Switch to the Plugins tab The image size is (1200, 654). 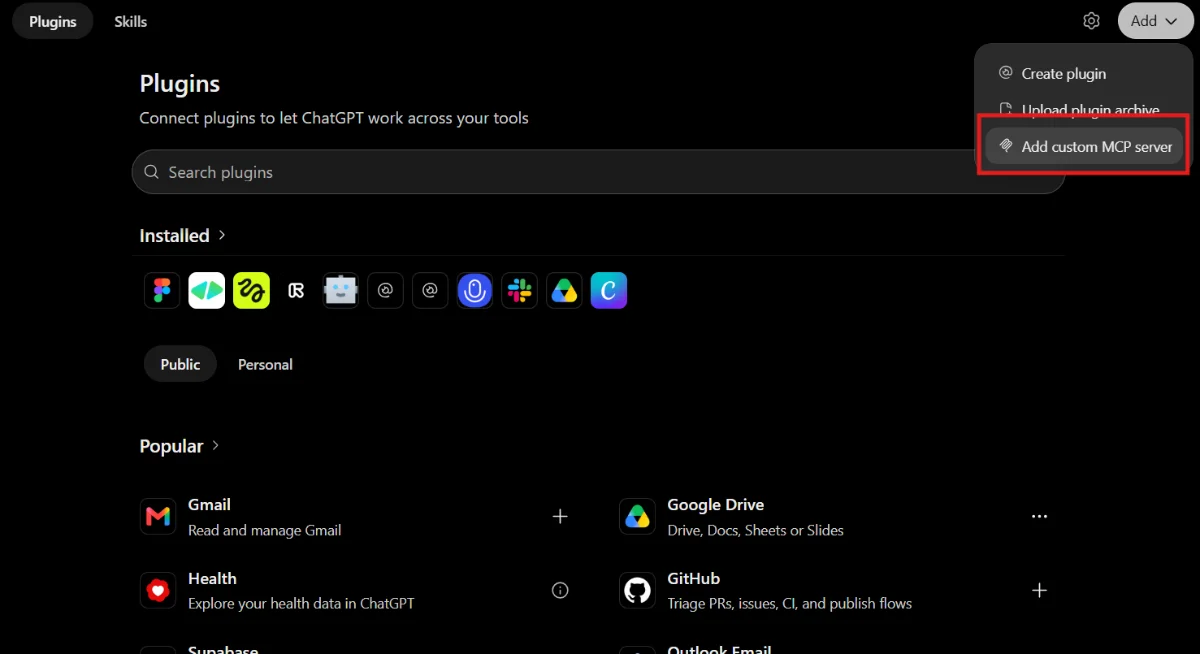click(53, 21)
